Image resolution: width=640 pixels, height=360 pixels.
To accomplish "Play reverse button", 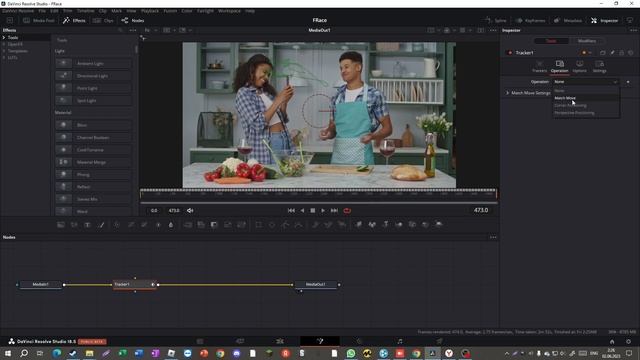I will click(302, 211).
